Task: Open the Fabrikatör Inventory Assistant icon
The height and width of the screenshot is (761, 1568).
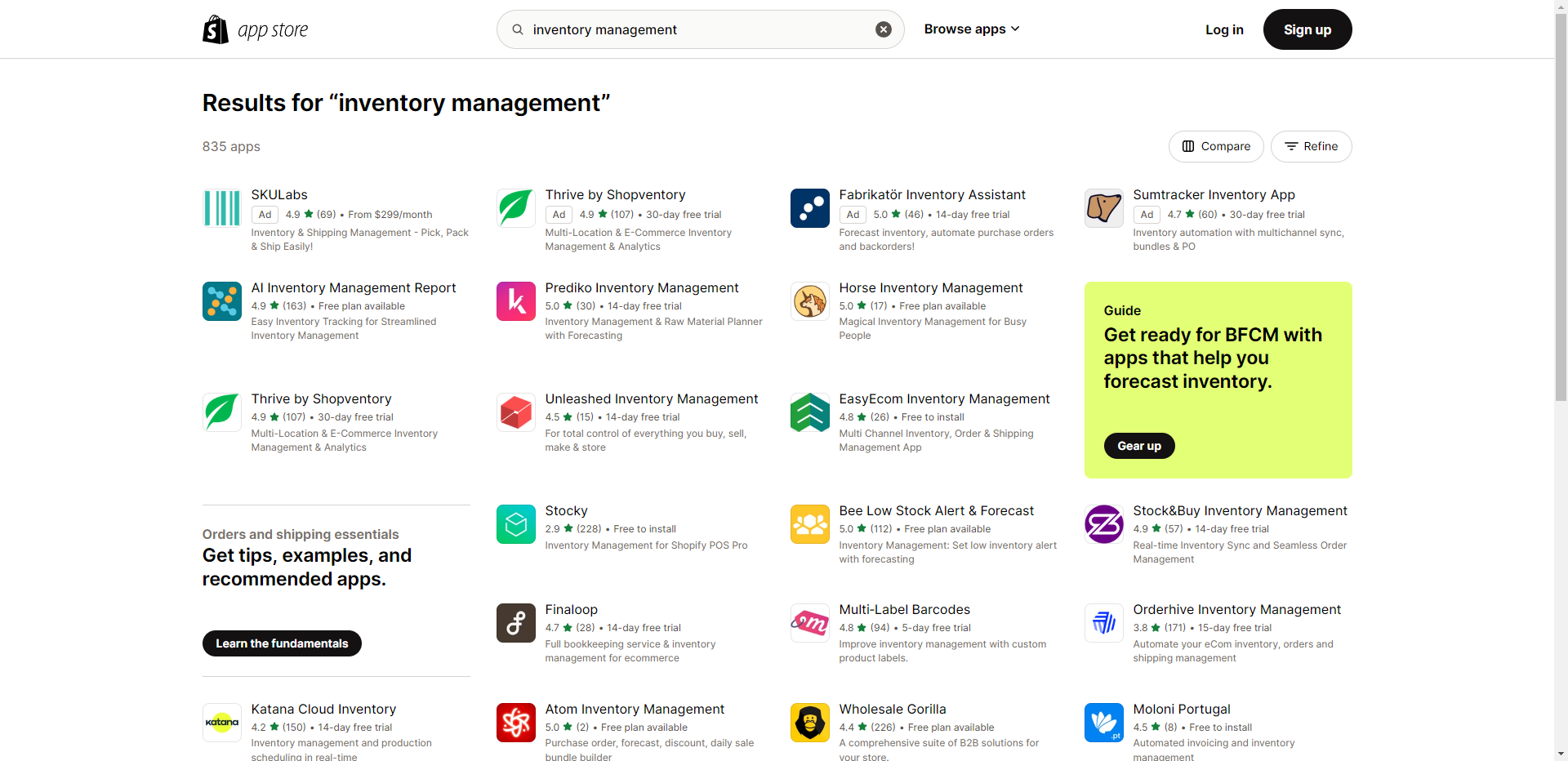Action: pos(810,208)
